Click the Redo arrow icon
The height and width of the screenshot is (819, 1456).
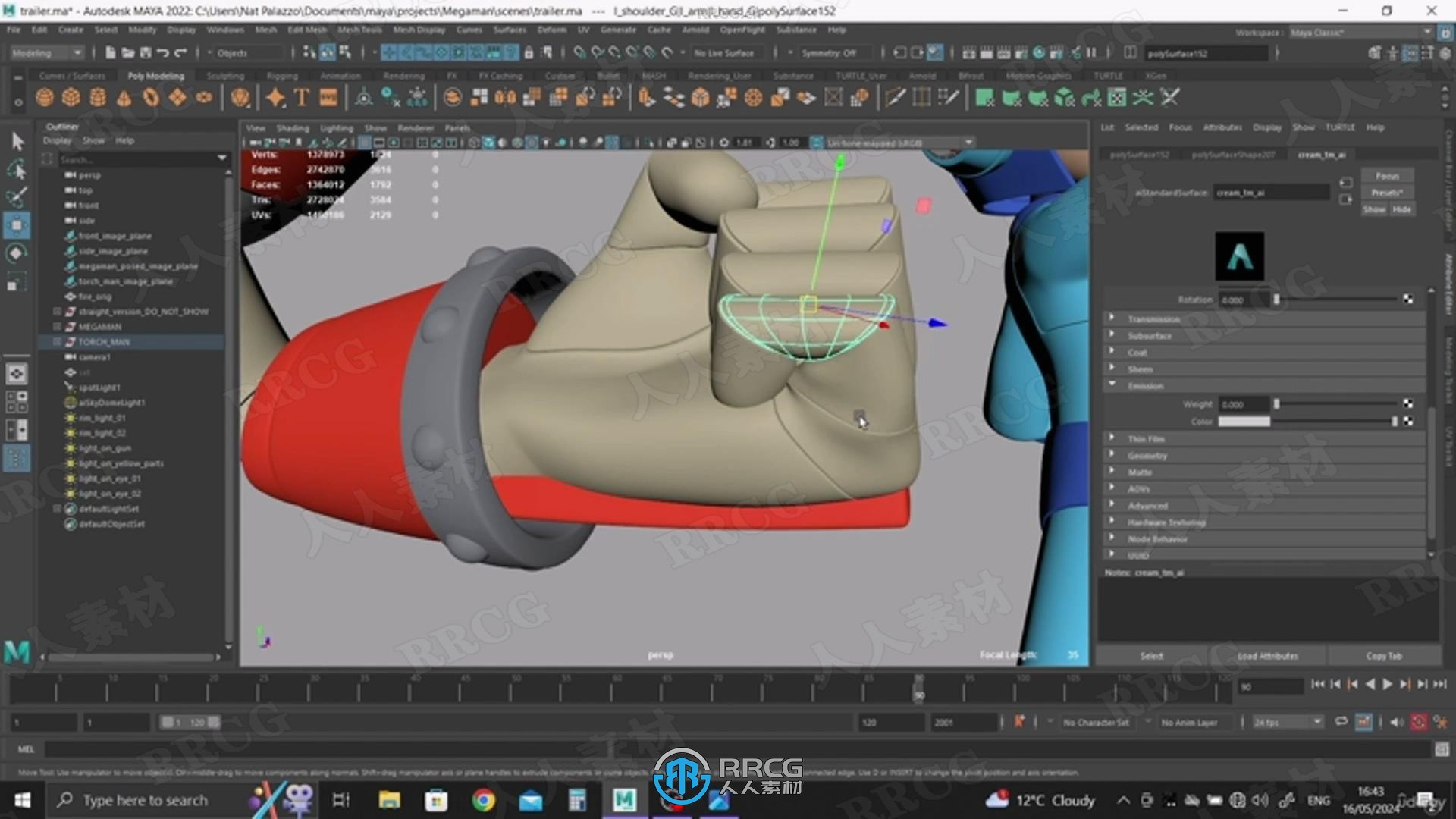[x=180, y=53]
